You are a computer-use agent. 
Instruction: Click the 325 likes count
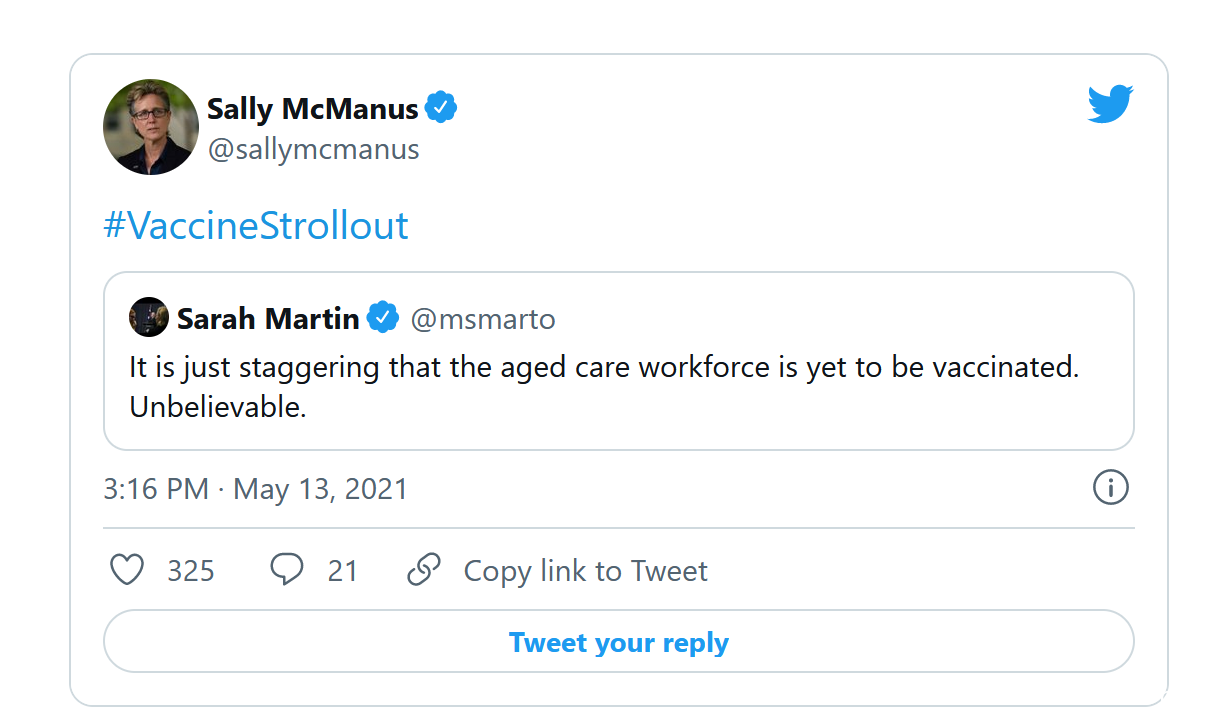coord(191,571)
